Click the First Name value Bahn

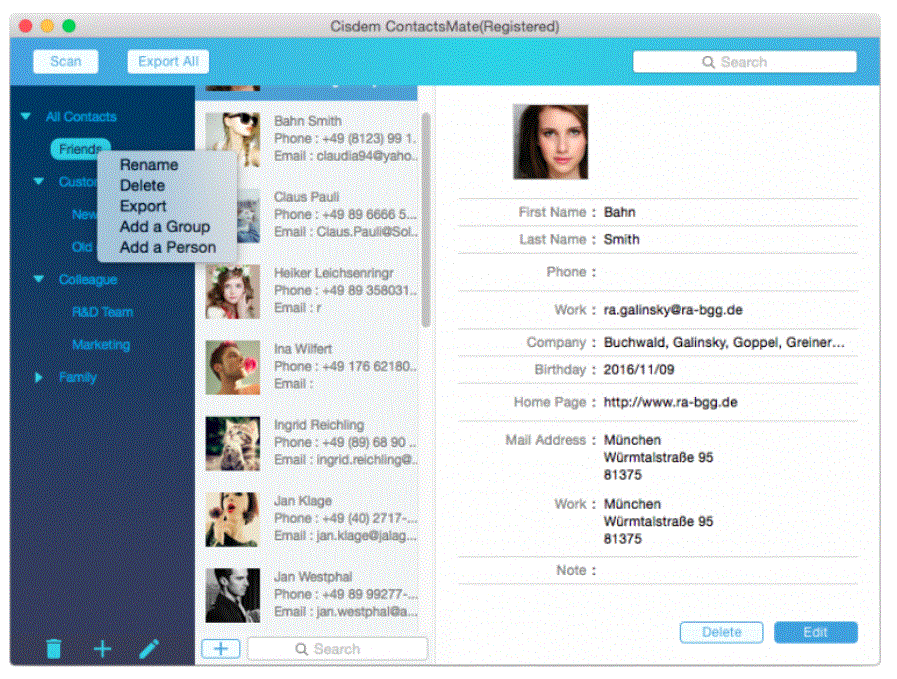tap(620, 212)
